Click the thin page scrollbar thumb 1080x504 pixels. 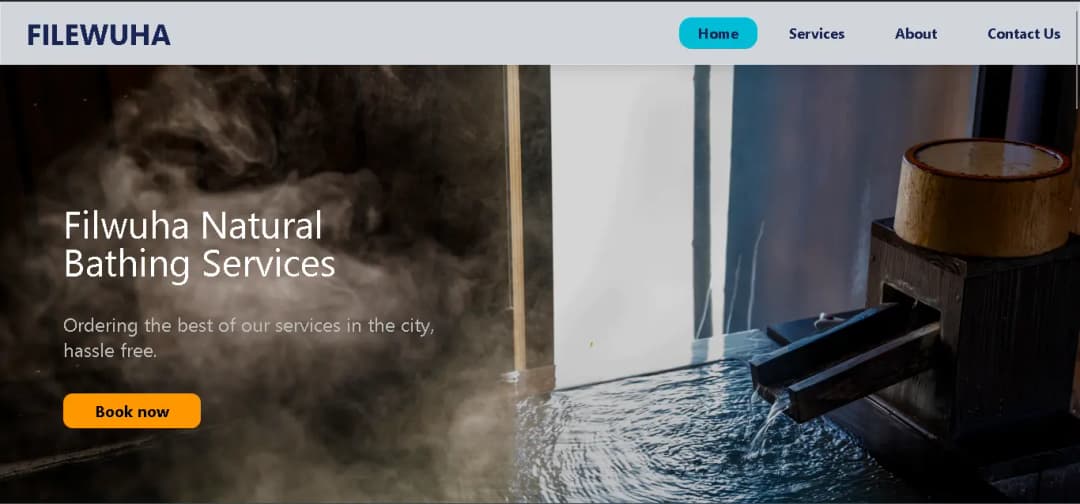(x=1076, y=85)
